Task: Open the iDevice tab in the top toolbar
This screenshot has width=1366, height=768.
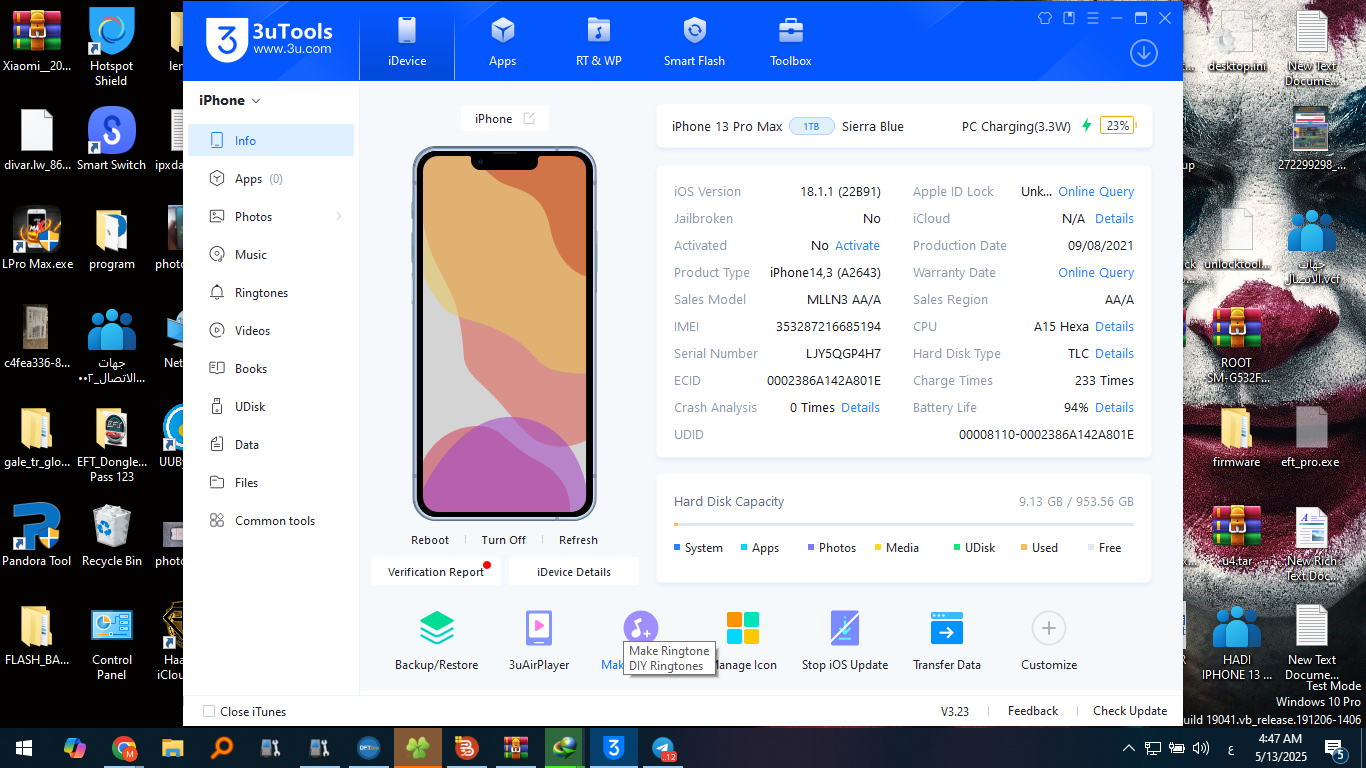Action: pyautogui.click(x=407, y=41)
